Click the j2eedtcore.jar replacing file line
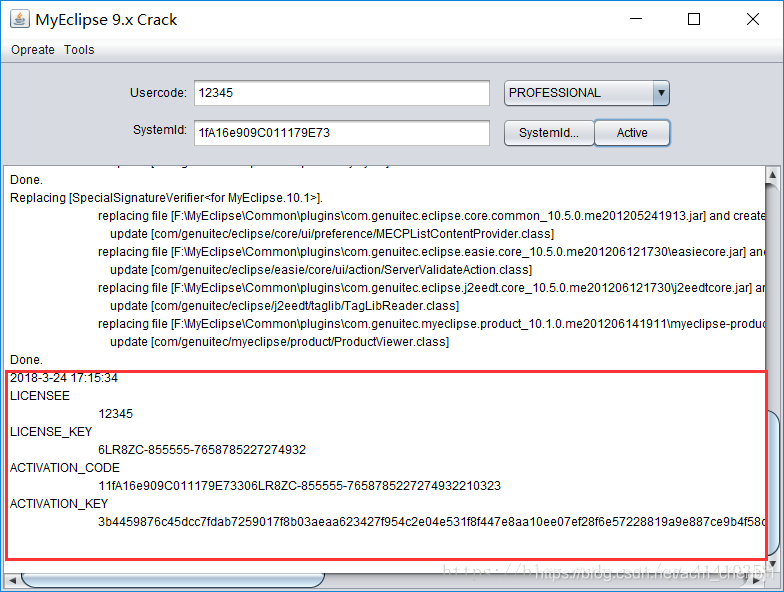This screenshot has width=784, height=592. [x=432, y=288]
